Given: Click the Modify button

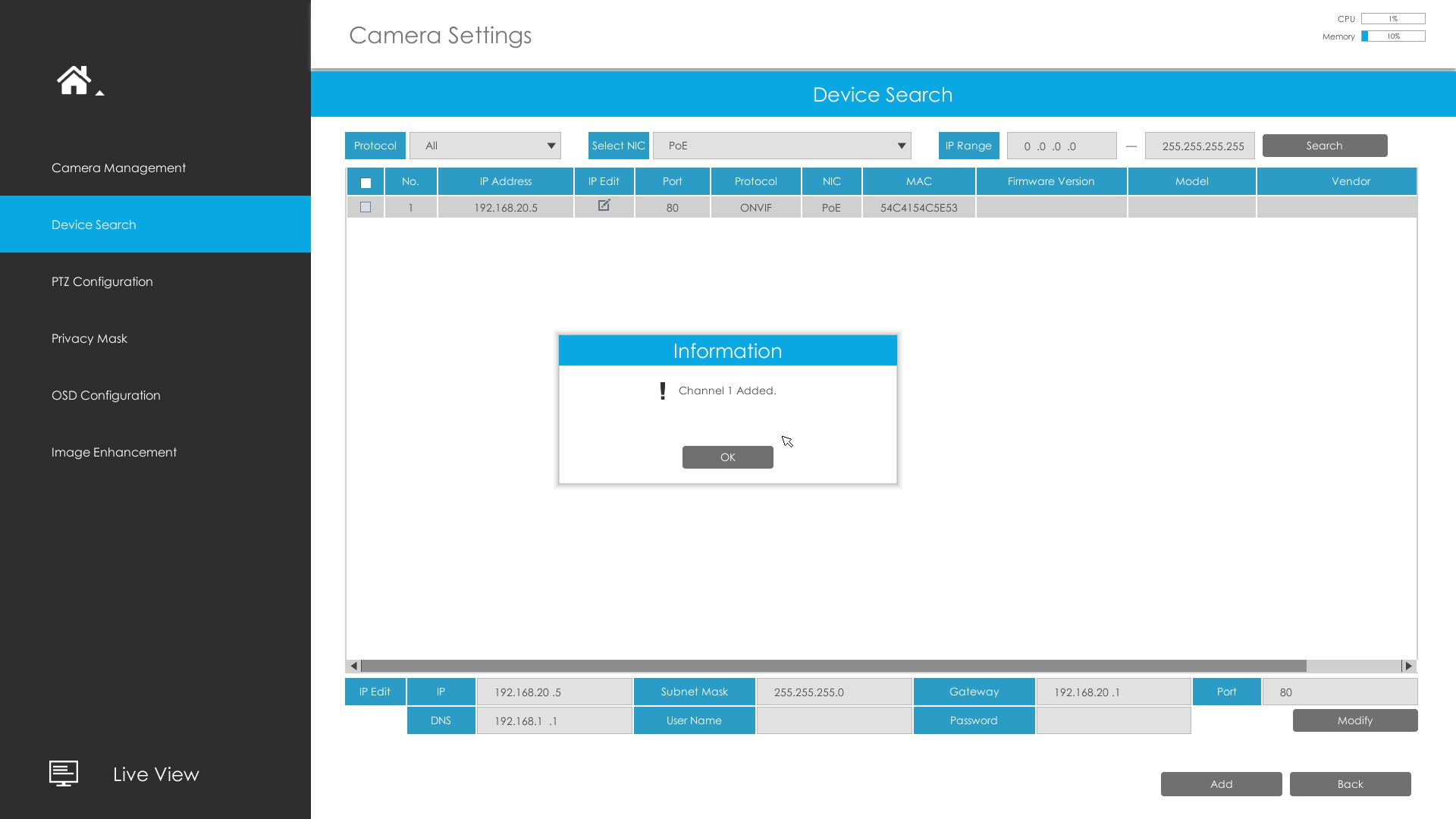Looking at the screenshot, I should click(x=1354, y=720).
